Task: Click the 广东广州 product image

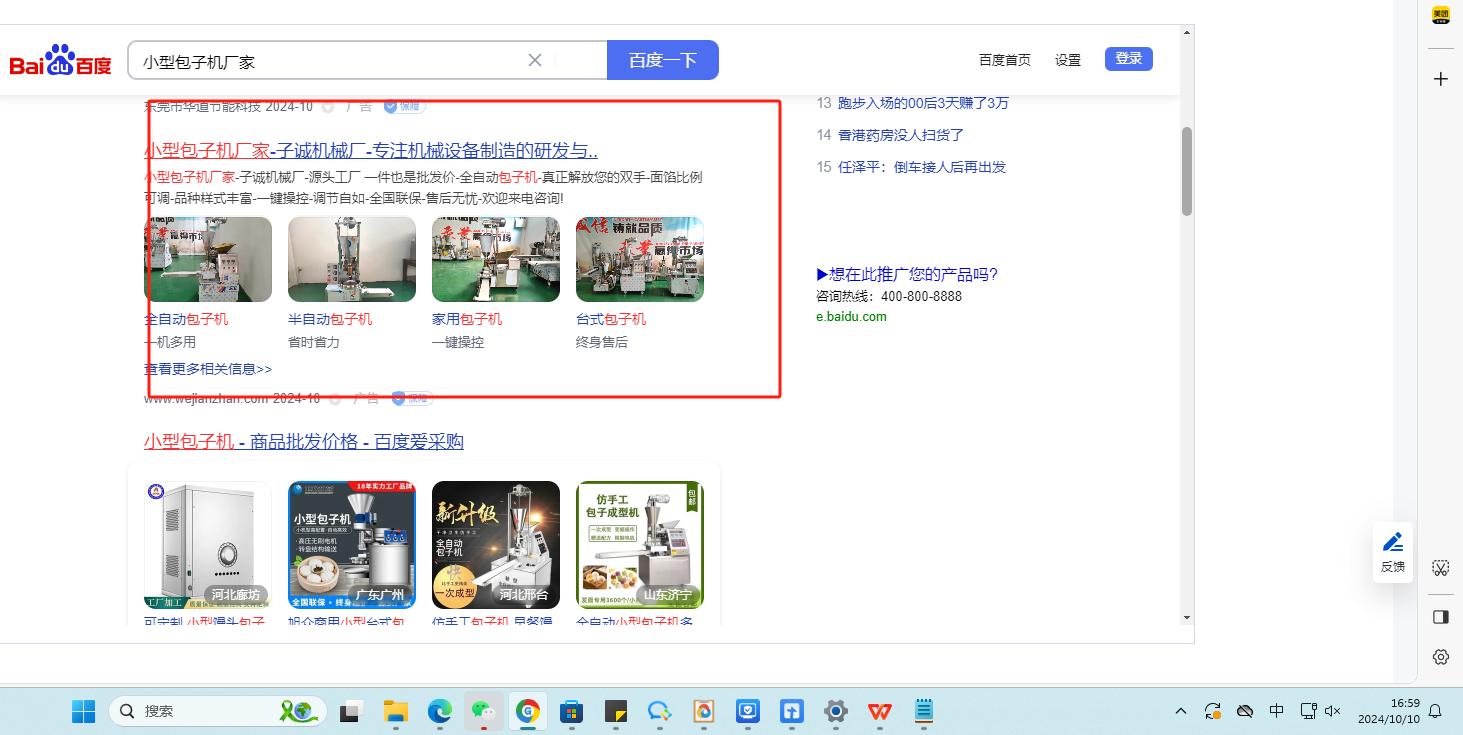Action: click(x=352, y=545)
